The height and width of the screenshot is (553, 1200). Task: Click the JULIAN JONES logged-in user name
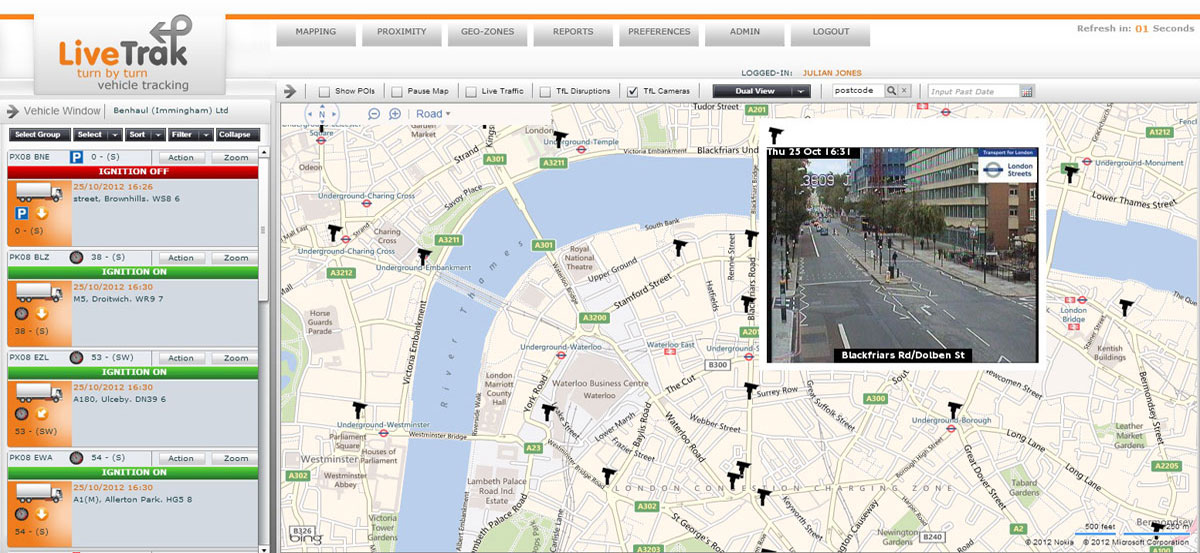pos(832,73)
